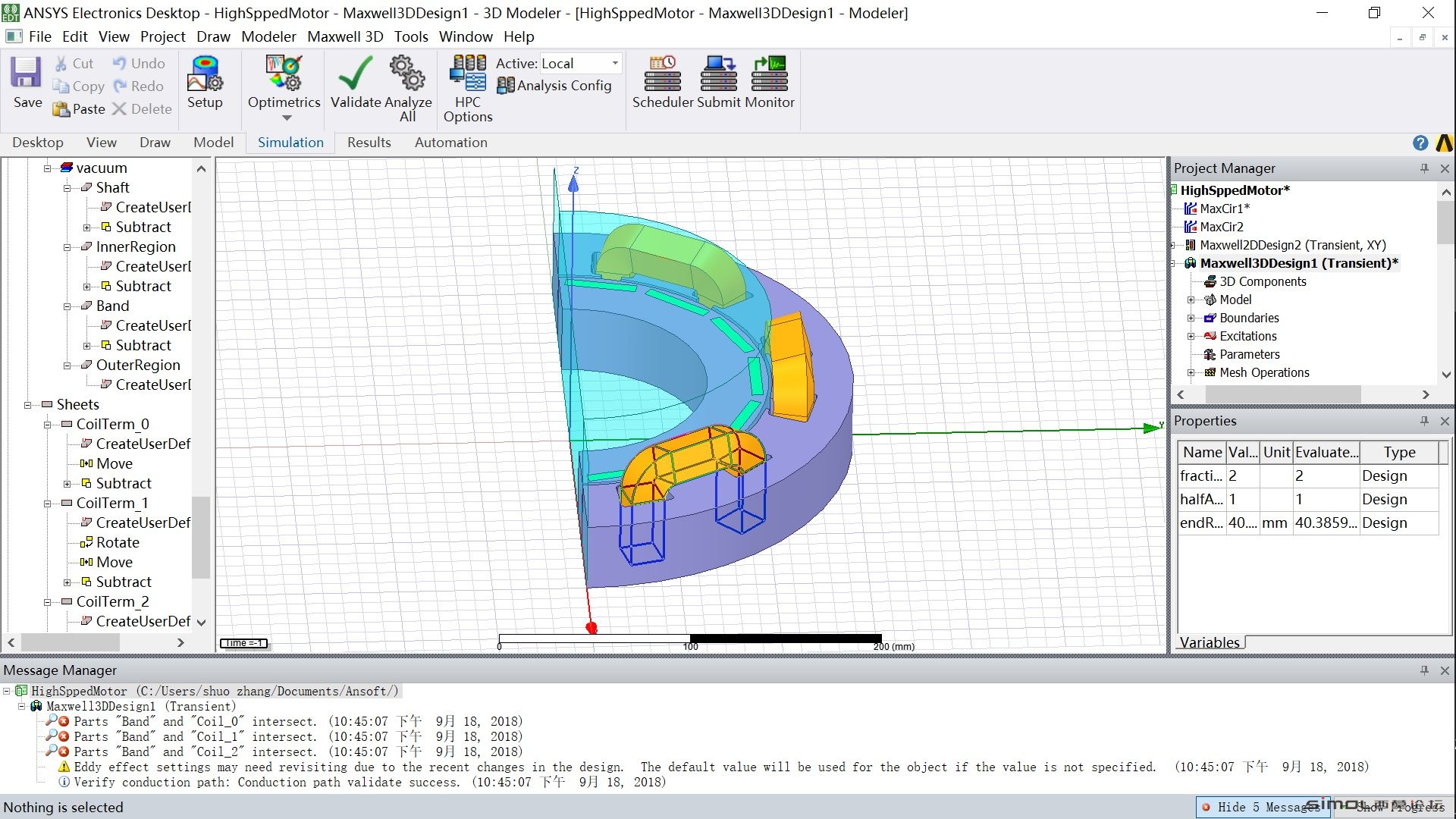The width and height of the screenshot is (1456, 819).
Task: Click the Submit job icon
Action: pyautogui.click(x=718, y=74)
